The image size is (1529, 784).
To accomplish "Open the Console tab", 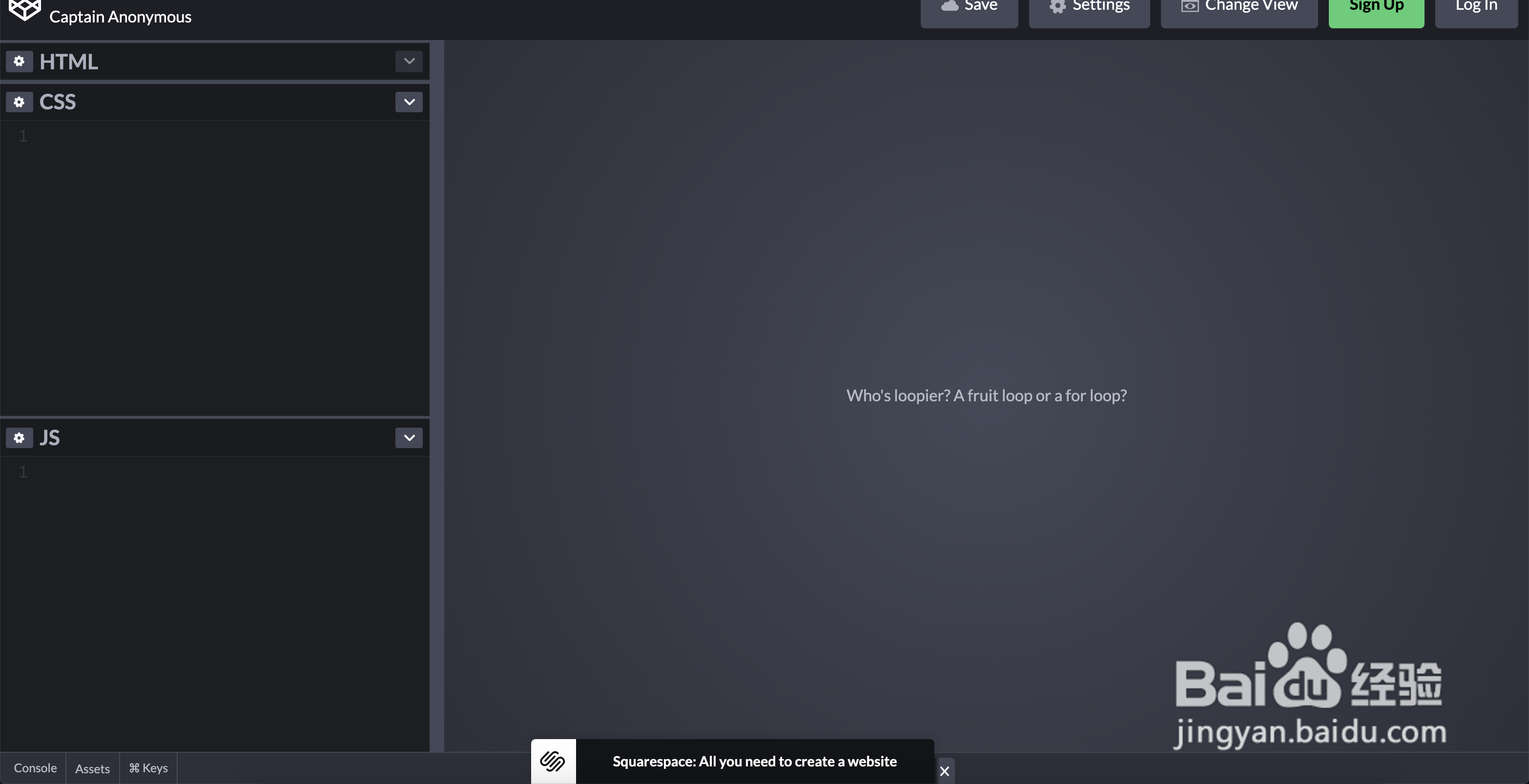I will pos(35,768).
